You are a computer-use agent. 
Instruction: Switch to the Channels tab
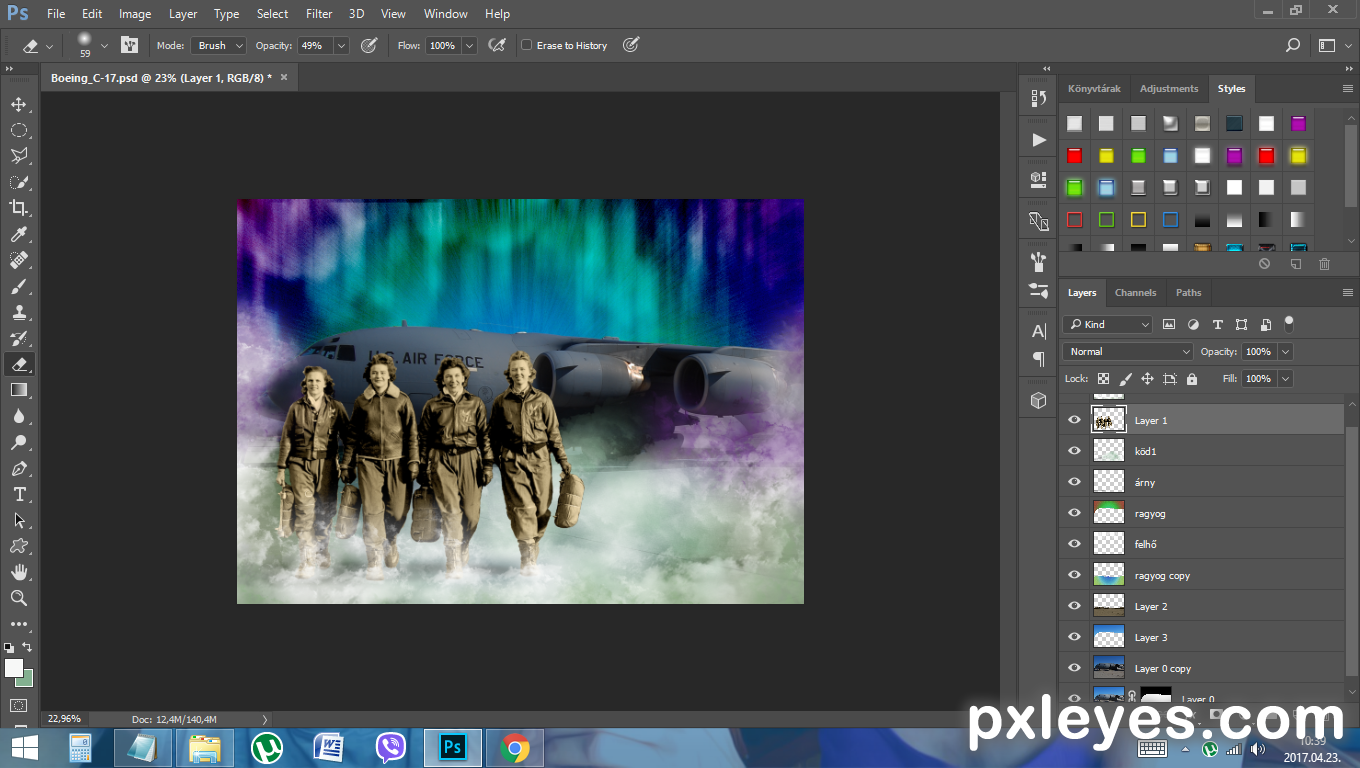click(1135, 293)
